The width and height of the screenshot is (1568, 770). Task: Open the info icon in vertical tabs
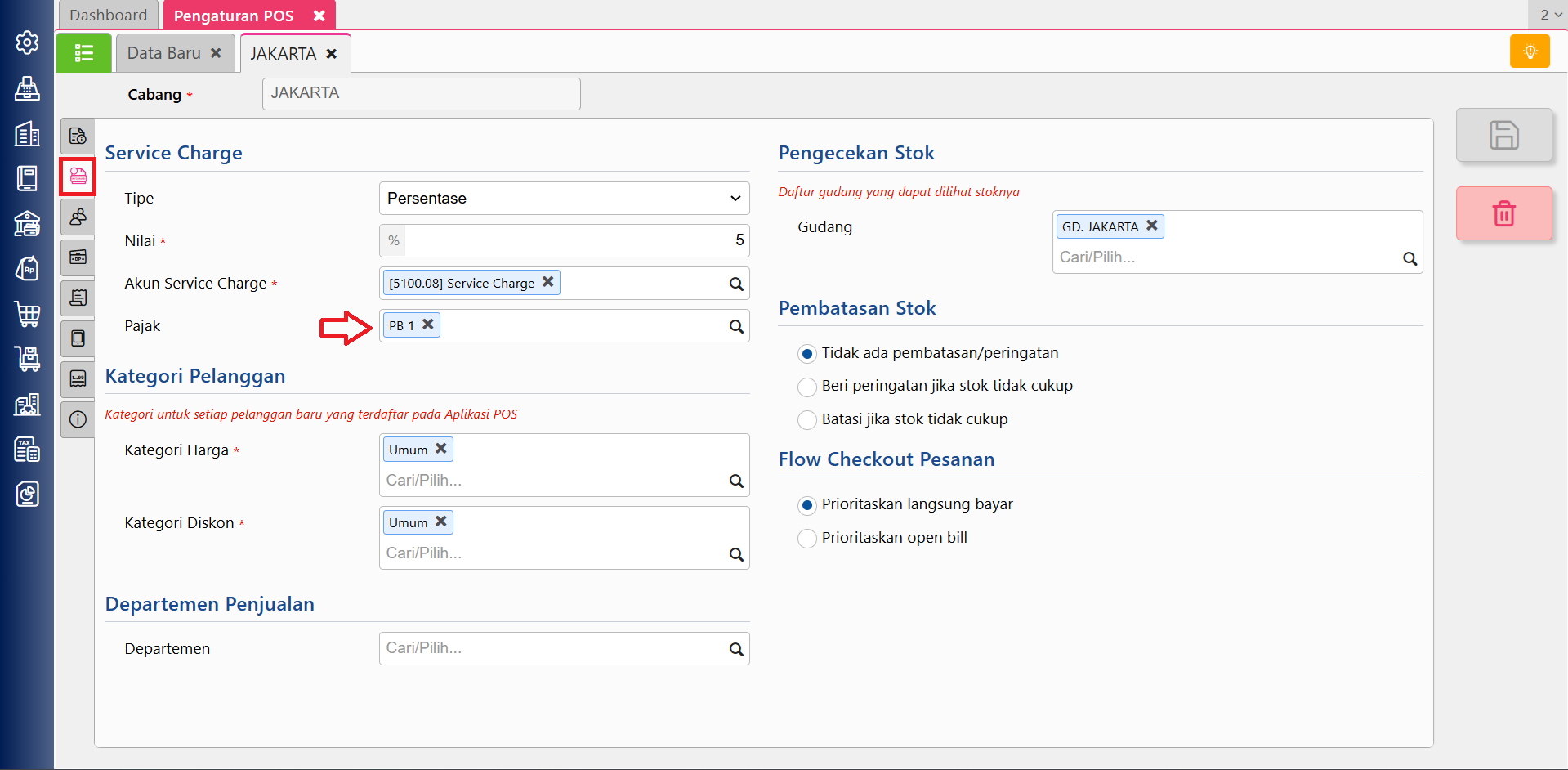click(78, 419)
